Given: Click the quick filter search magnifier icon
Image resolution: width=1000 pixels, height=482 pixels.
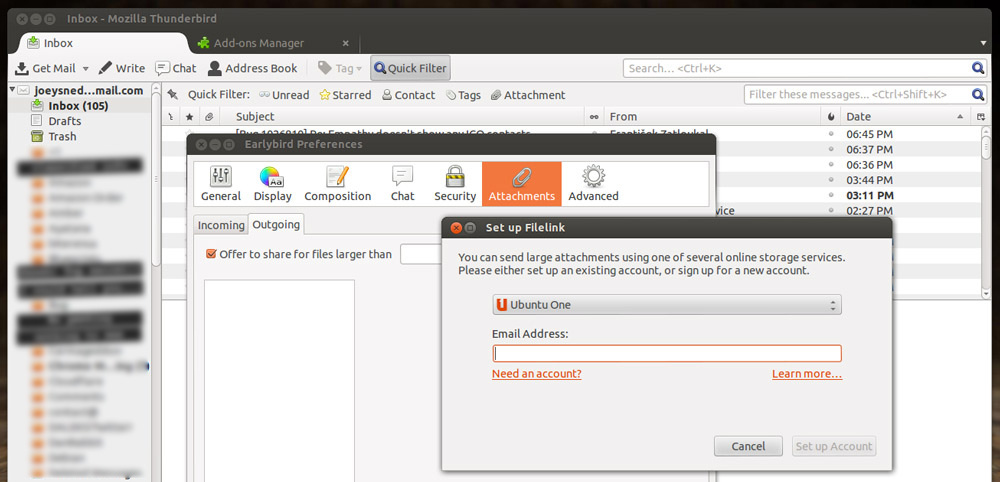Looking at the screenshot, I should point(978,94).
